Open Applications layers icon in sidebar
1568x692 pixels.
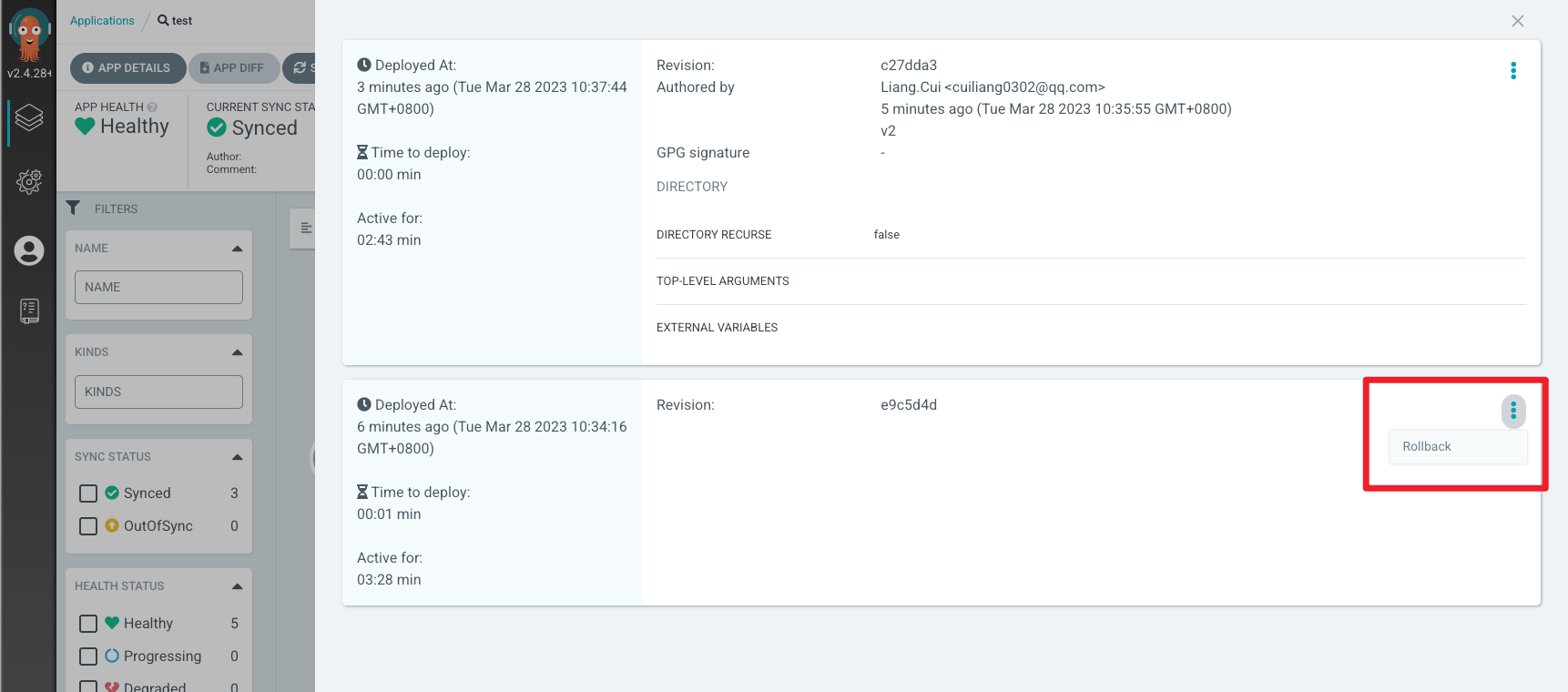29,118
